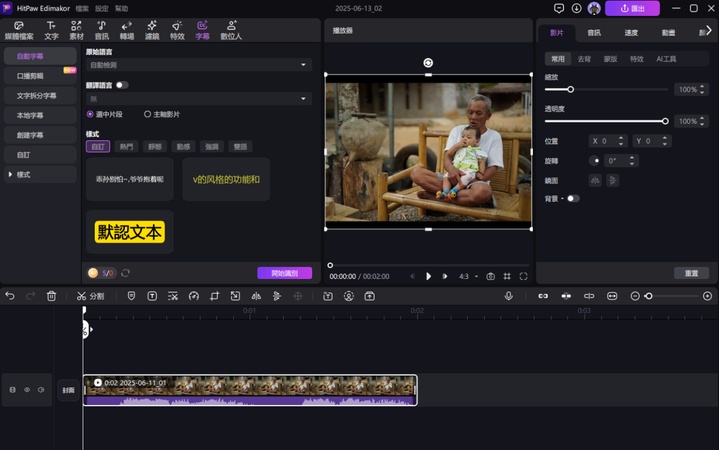Click the rotation center lock circle icon

pos(595,161)
